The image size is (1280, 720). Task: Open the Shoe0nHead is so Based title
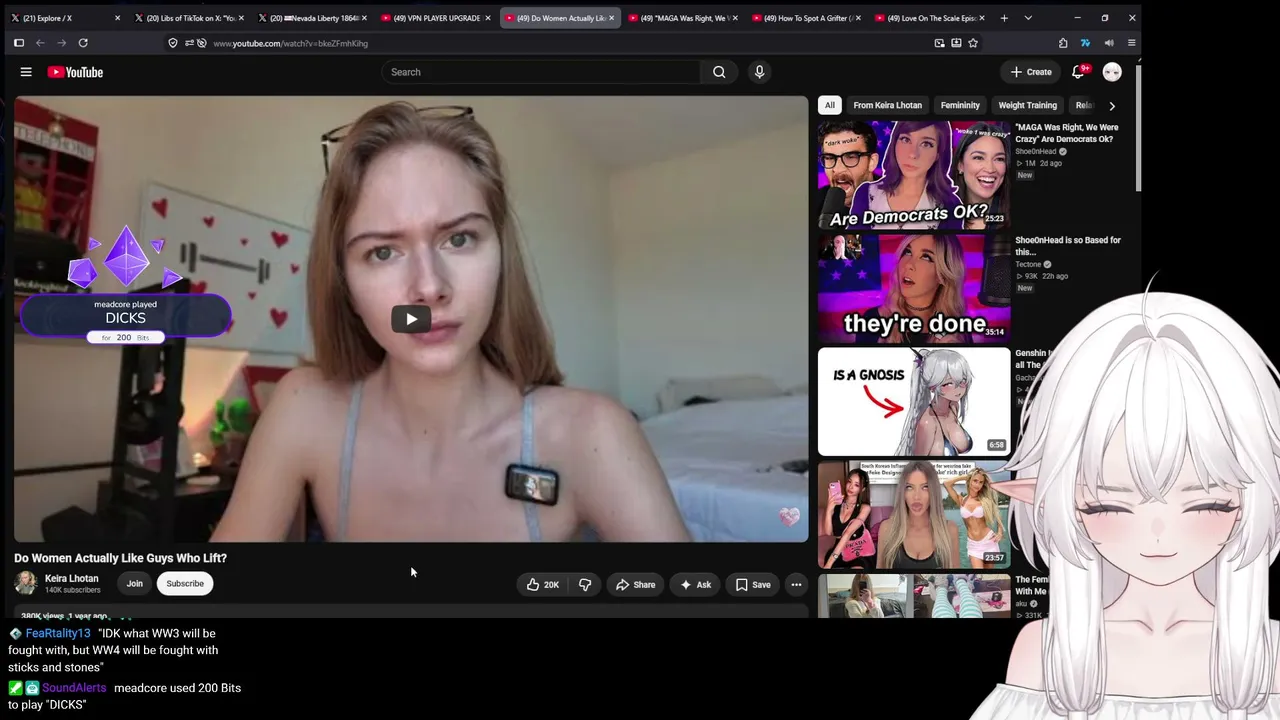click(x=1068, y=246)
